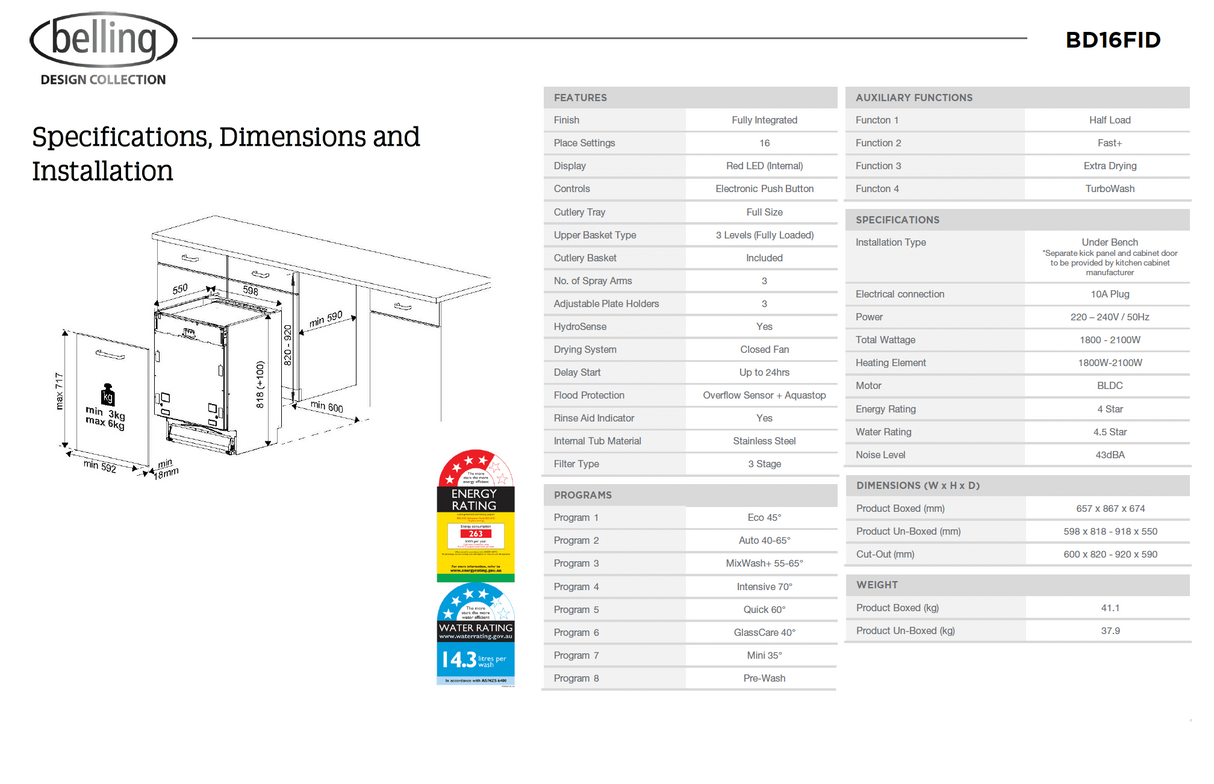The image size is (1214, 784).
Task: Click the DESIGN COLLECTION text under logo
Action: coord(103,80)
